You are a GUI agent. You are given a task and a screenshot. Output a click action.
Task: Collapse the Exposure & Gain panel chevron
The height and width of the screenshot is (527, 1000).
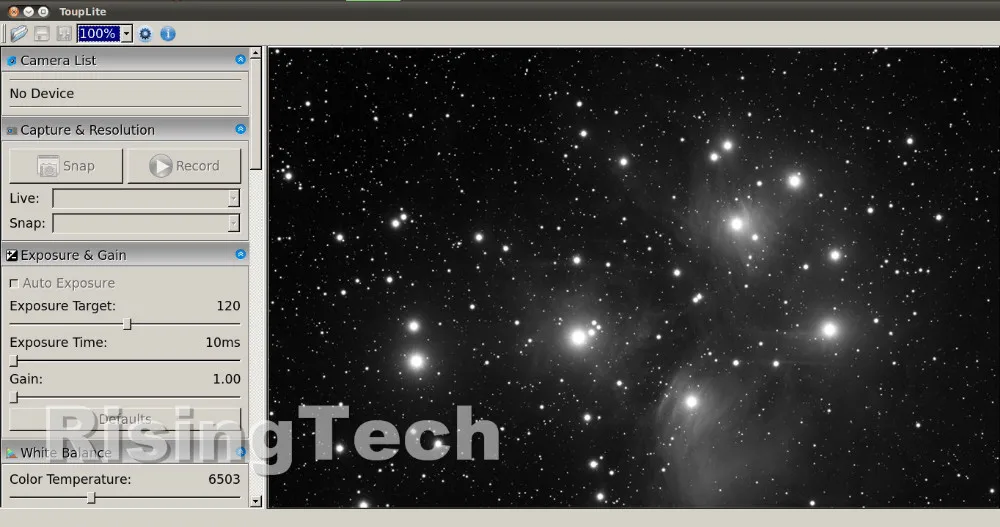[x=240, y=254]
